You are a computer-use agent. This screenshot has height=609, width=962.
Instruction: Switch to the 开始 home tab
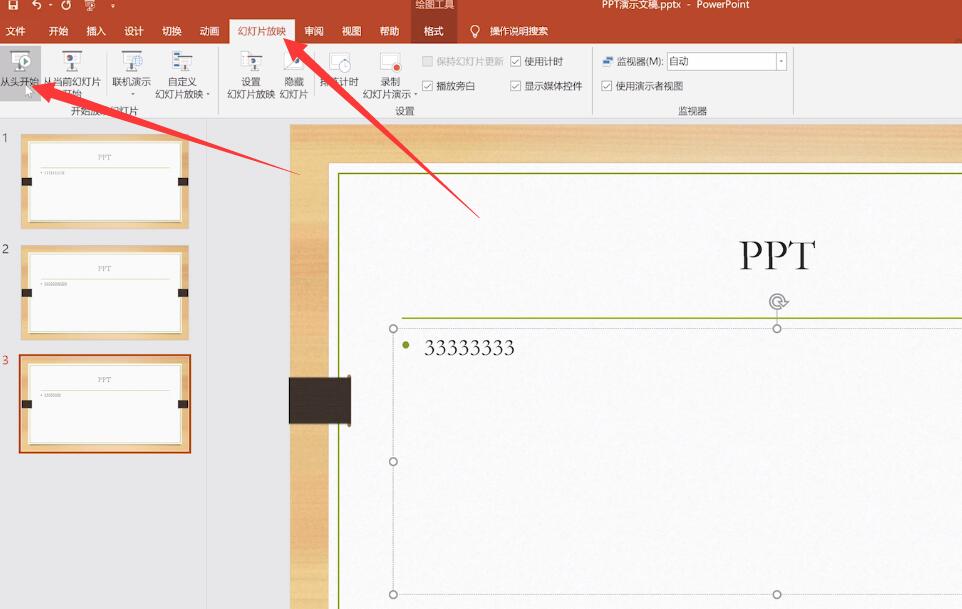[58, 31]
